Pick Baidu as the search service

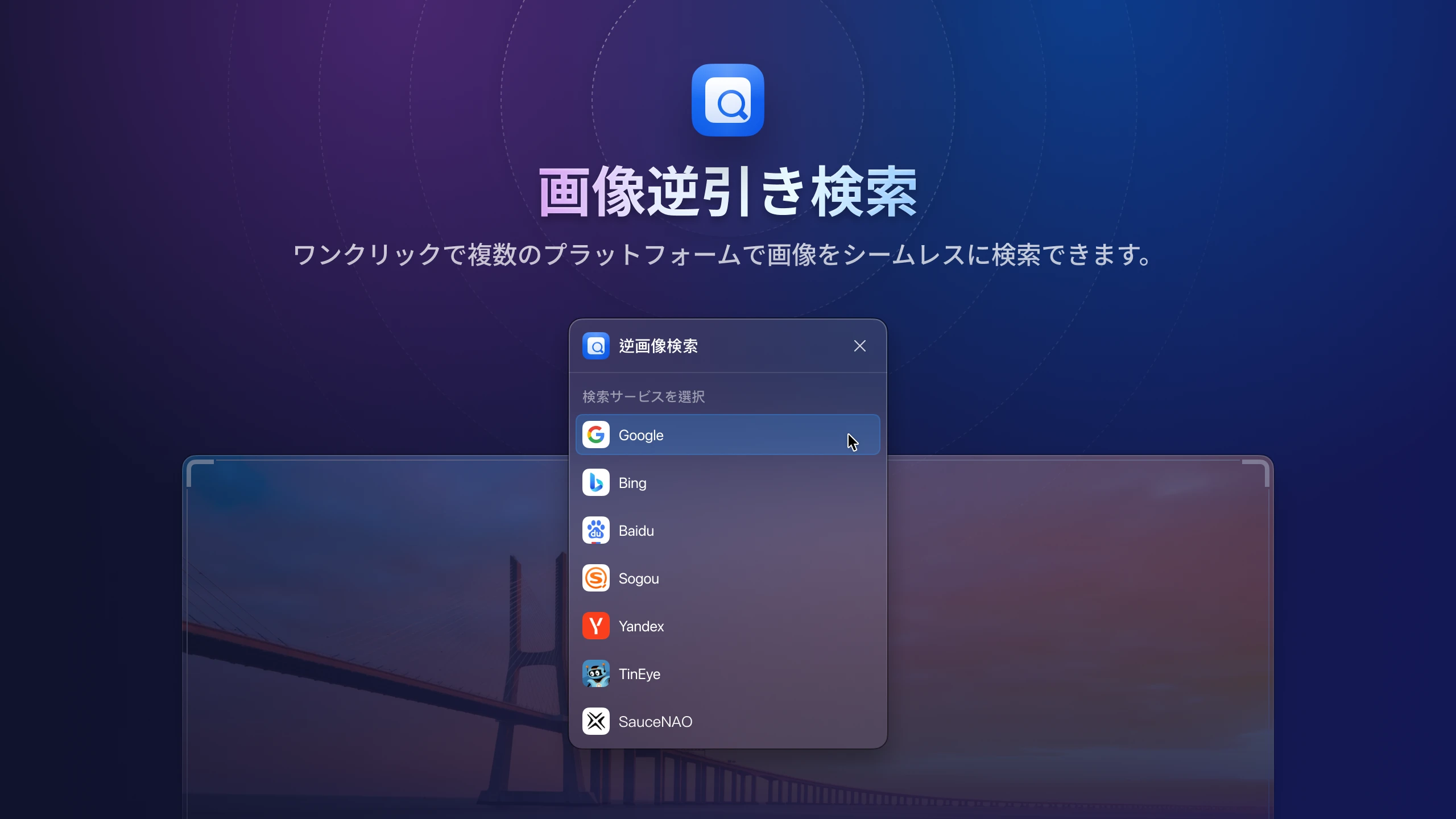(x=728, y=531)
